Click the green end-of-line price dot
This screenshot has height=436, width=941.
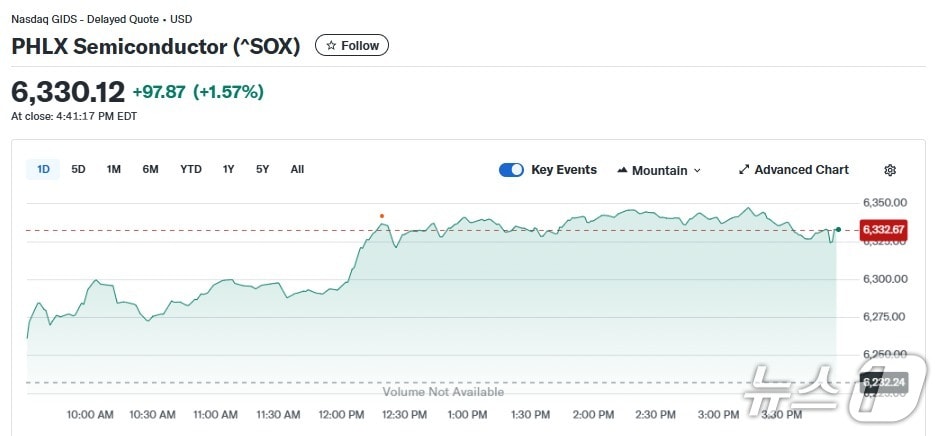[838, 230]
